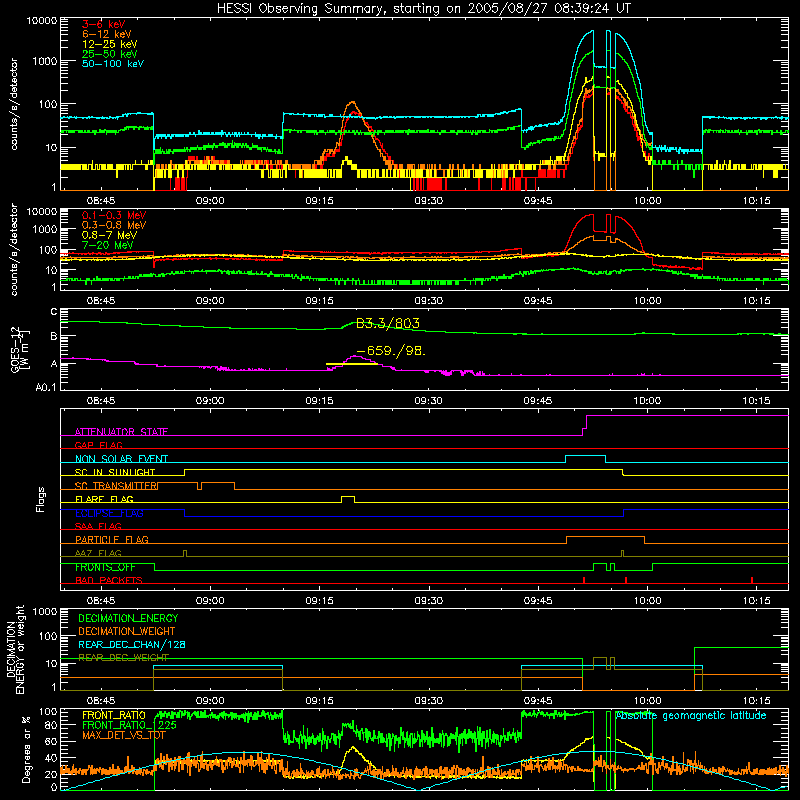This screenshot has width=800, height=800.
Task: Click the Absolute geomagnetic latitude label
Action: [x=691, y=715]
